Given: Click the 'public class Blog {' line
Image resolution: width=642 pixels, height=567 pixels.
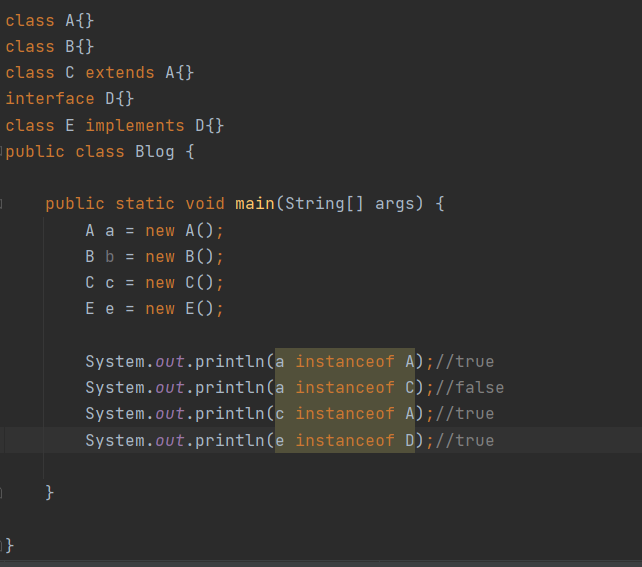Looking at the screenshot, I should 100,151.
